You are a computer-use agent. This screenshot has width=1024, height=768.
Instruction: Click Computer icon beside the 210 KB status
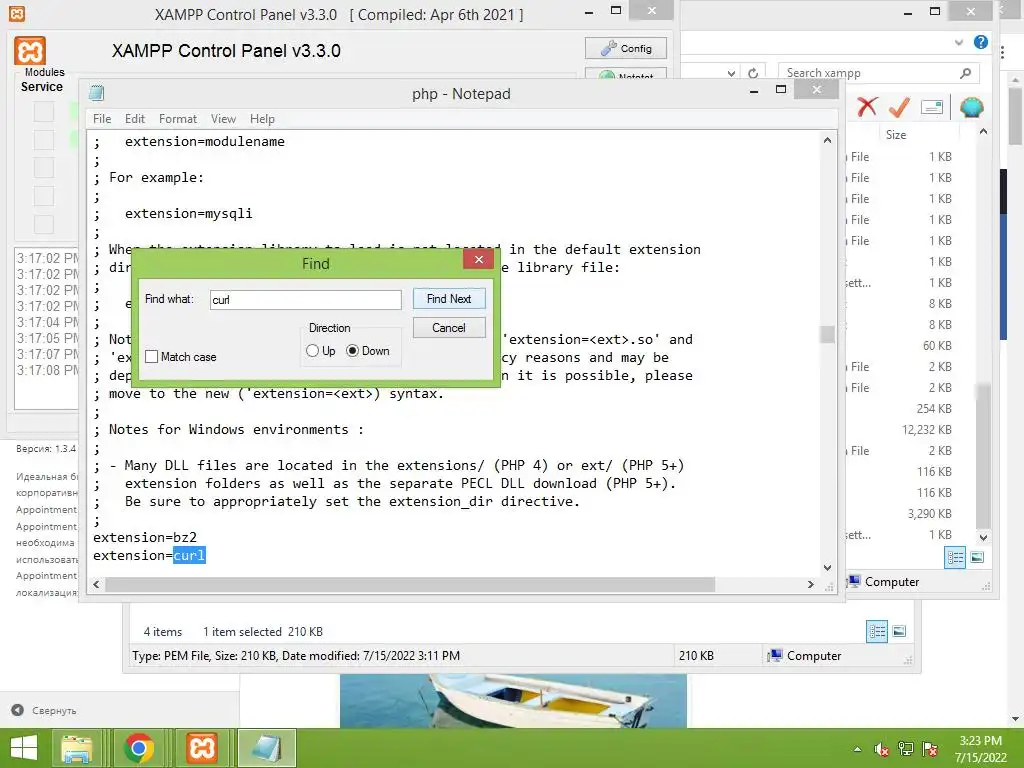point(775,655)
